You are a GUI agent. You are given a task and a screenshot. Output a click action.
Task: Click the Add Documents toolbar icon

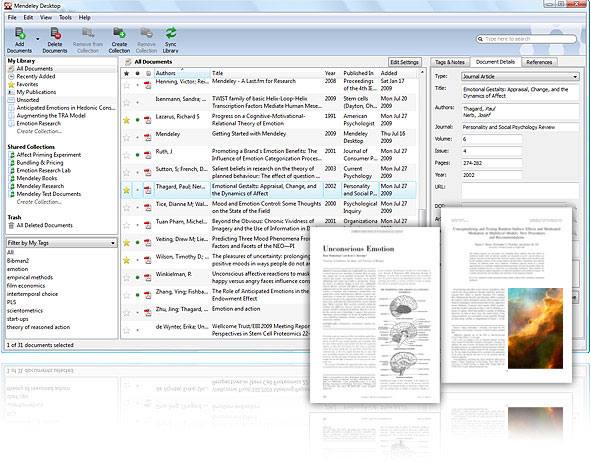20,40
